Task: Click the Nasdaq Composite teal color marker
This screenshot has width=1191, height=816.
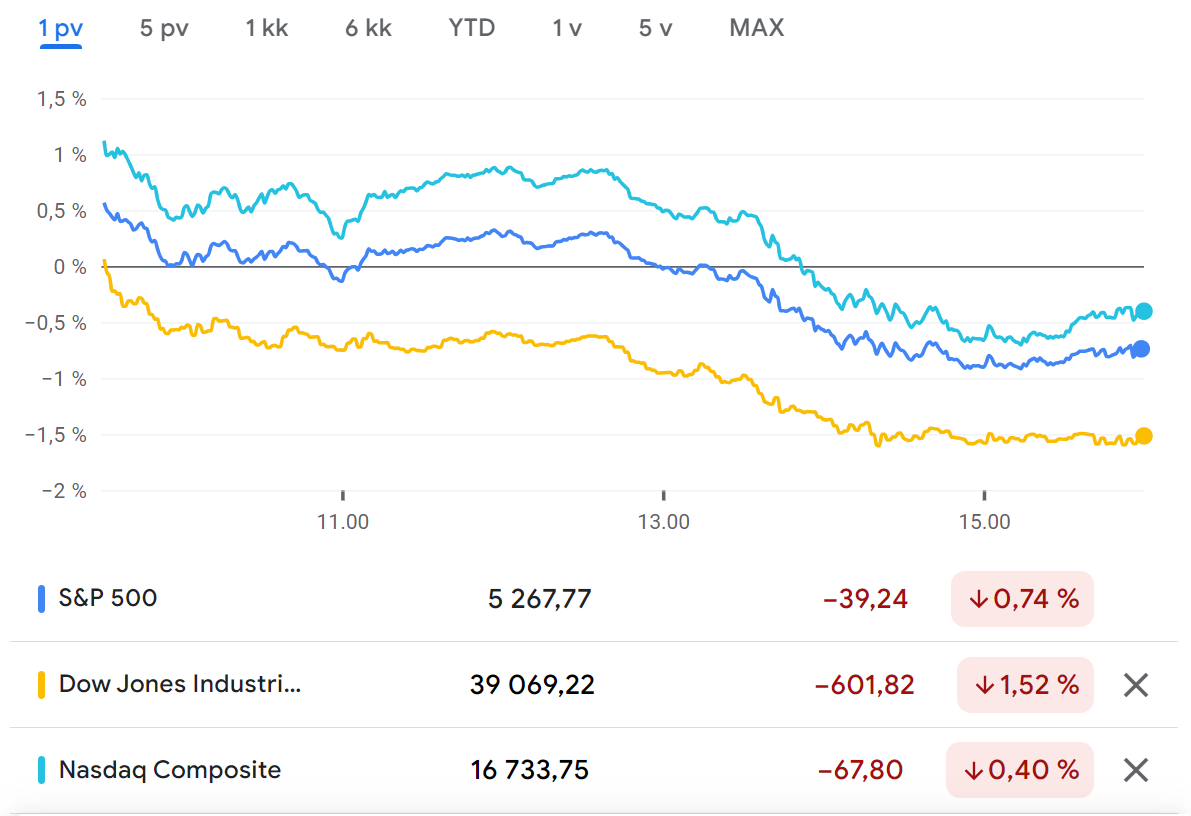Action: coord(41,770)
